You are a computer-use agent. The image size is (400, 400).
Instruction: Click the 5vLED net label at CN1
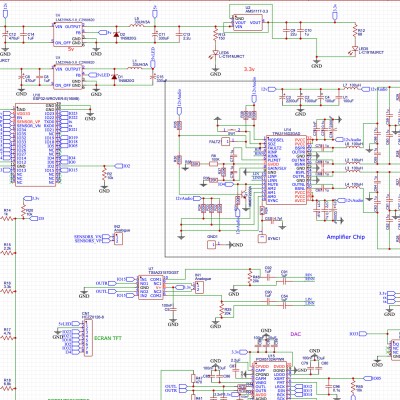70,324
